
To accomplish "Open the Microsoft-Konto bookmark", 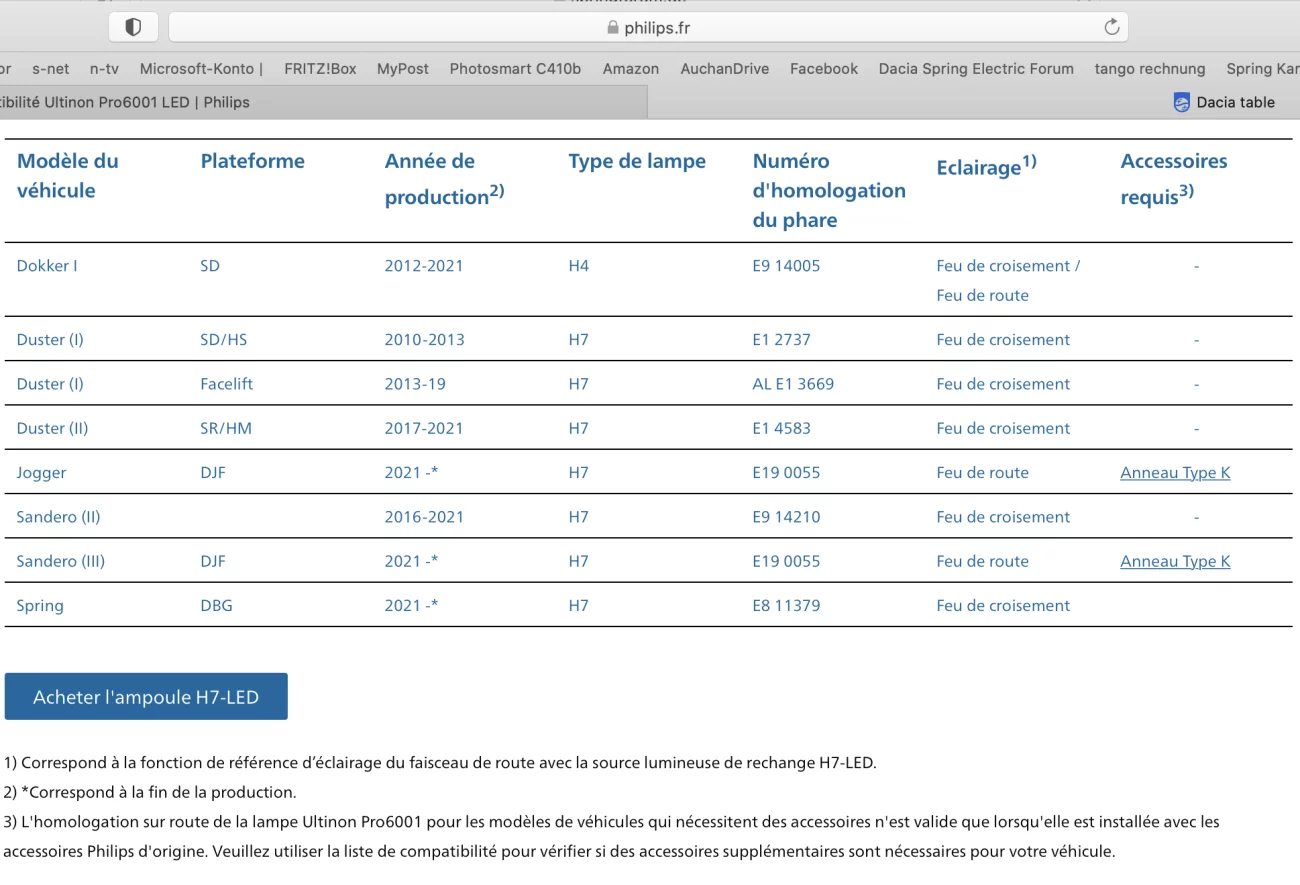I will 201,69.
